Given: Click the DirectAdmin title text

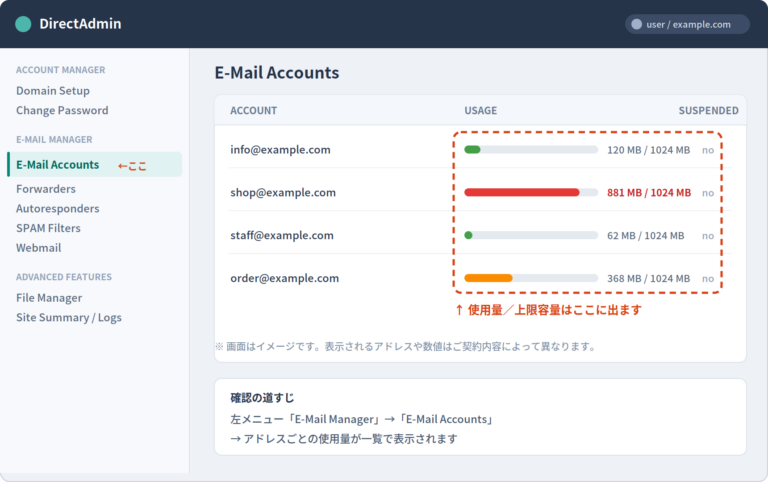Looking at the screenshot, I should 80,24.
